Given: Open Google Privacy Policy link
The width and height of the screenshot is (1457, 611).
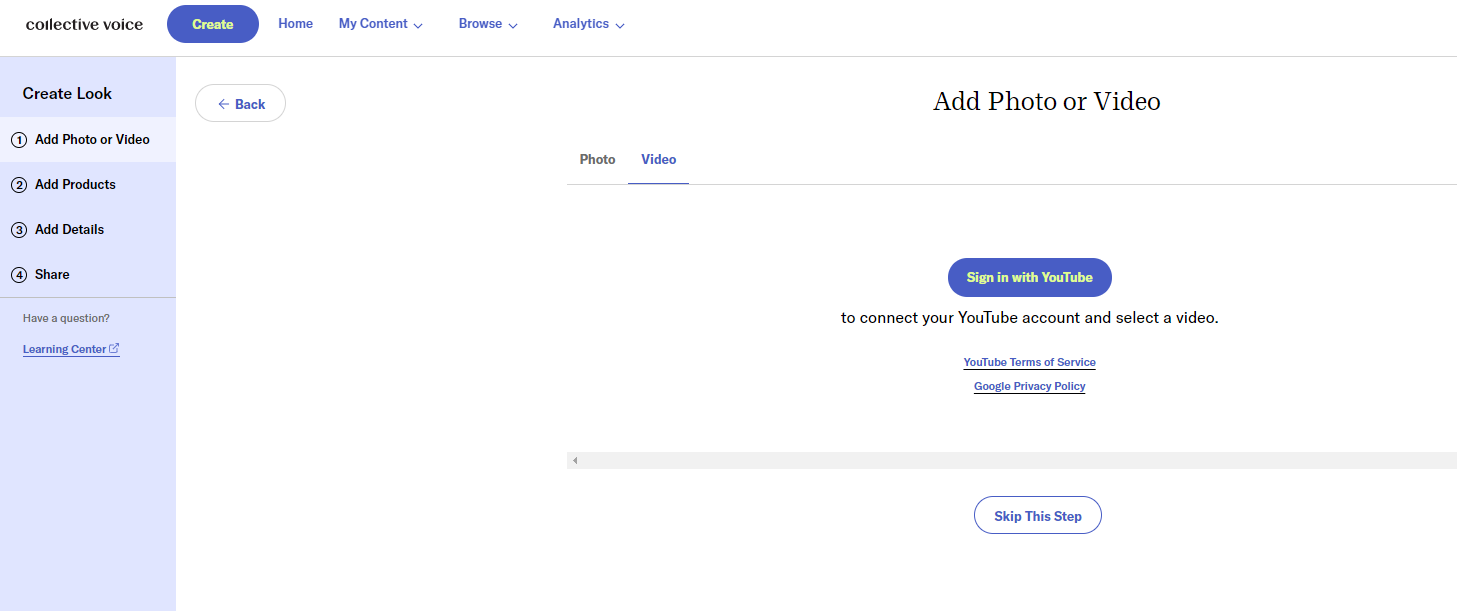Looking at the screenshot, I should click(1030, 386).
